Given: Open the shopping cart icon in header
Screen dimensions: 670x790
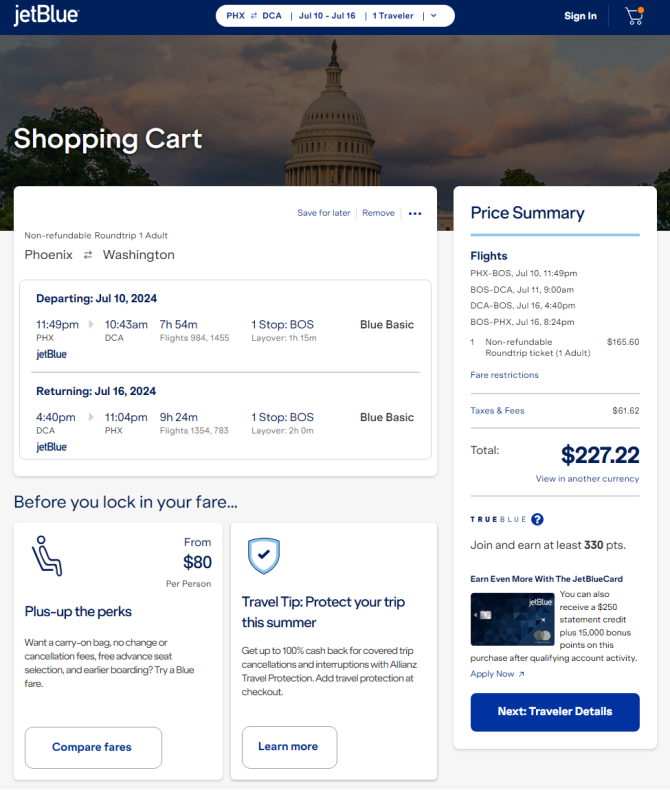Looking at the screenshot, I should [634, 16].
